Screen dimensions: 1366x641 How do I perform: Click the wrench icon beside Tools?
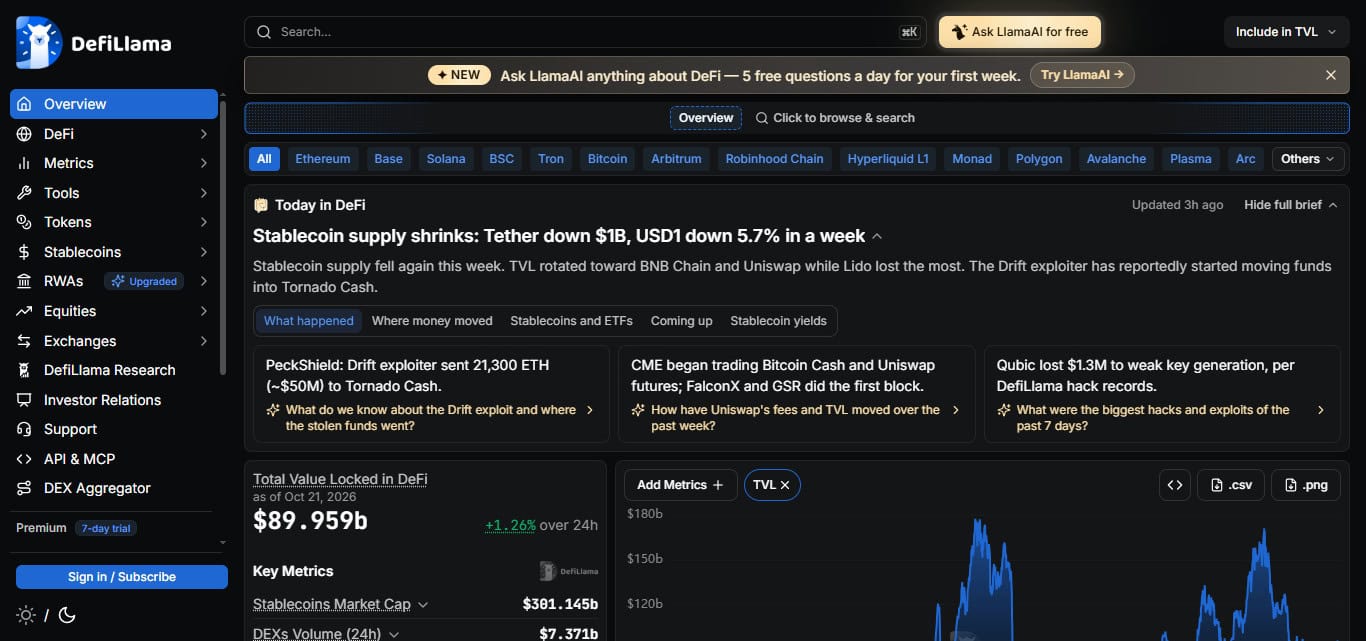[x=24, y=193]
